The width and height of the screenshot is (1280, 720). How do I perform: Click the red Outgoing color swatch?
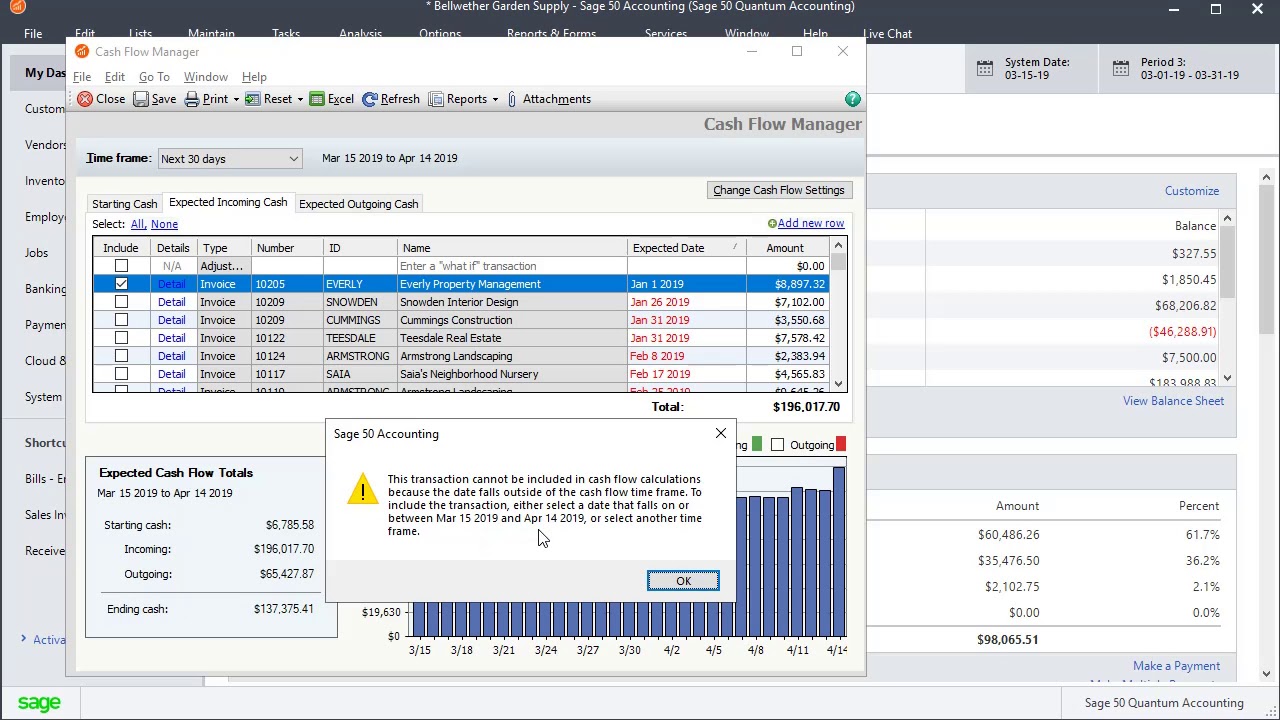point(841,445)
